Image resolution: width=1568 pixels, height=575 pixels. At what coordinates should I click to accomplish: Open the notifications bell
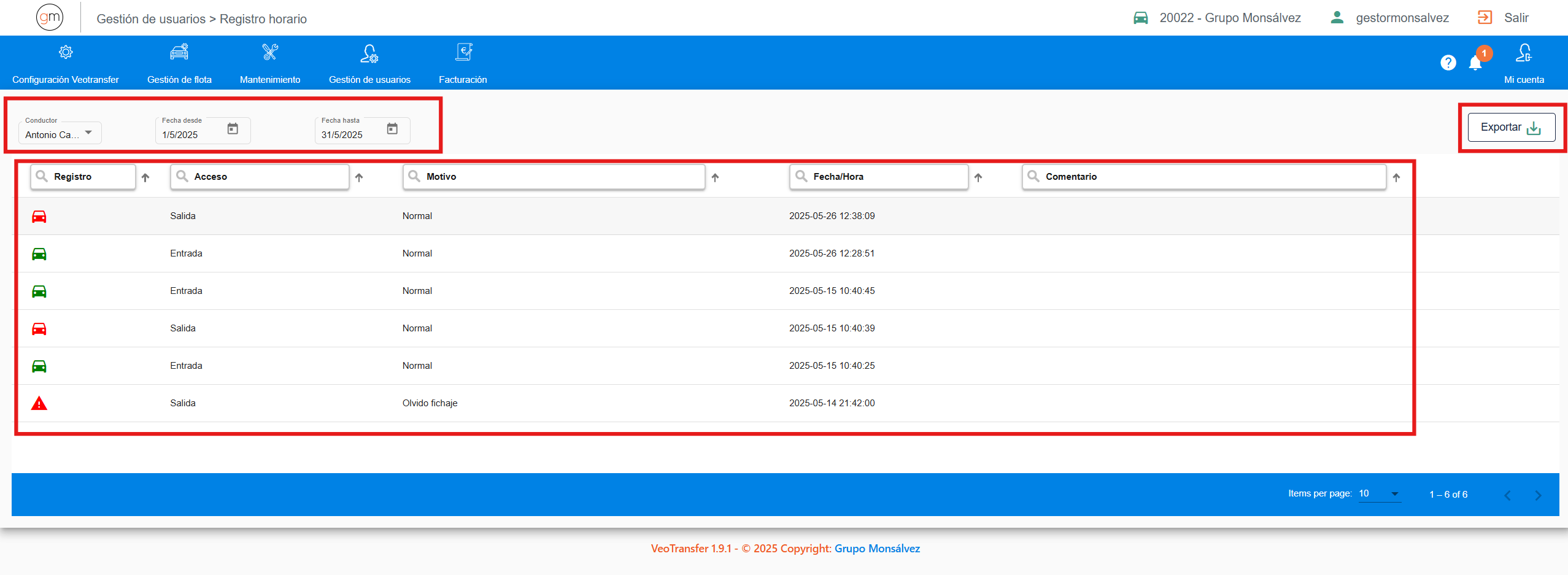click(x=1475, y=63)
